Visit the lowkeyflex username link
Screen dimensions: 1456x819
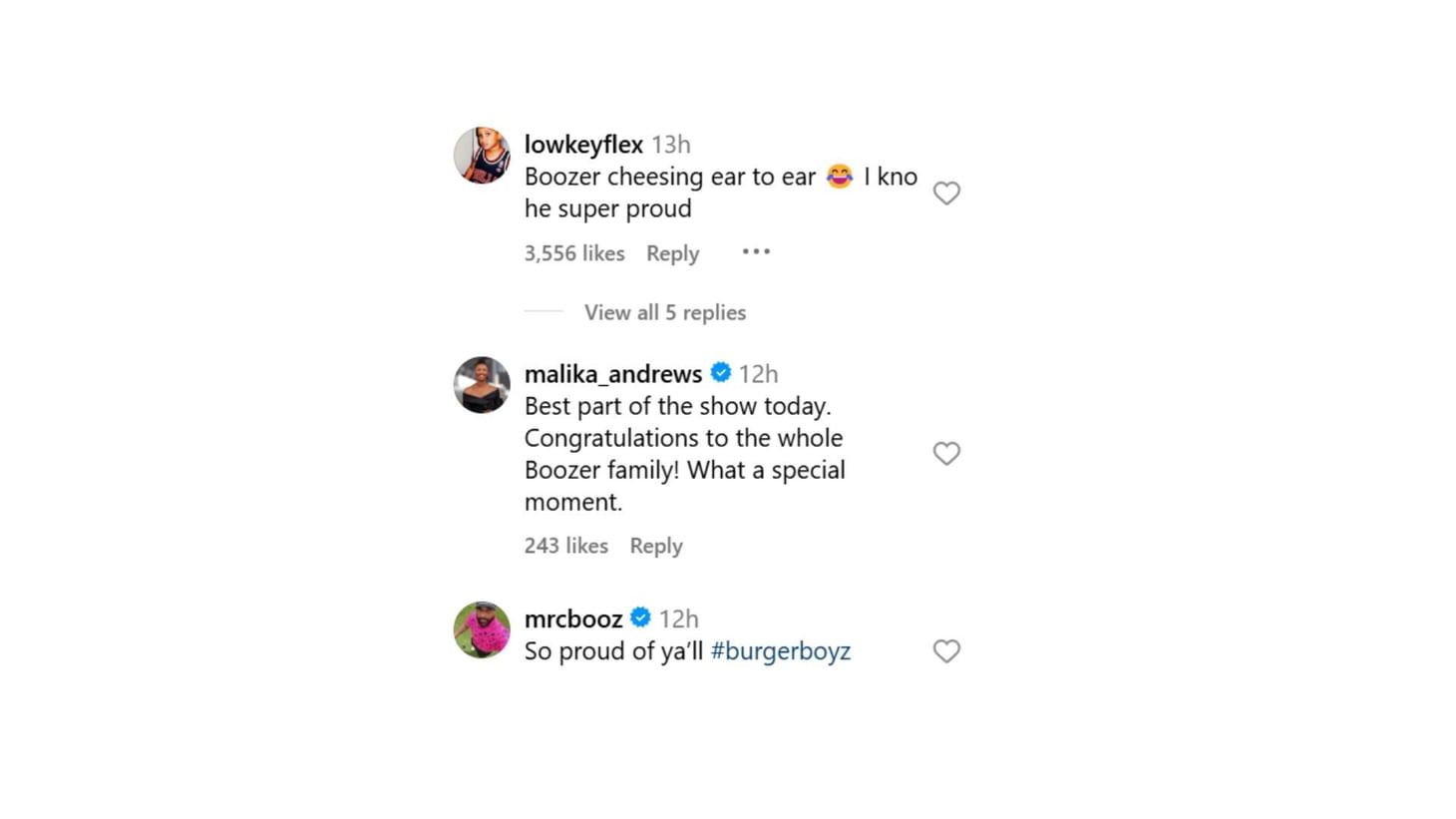583,145
